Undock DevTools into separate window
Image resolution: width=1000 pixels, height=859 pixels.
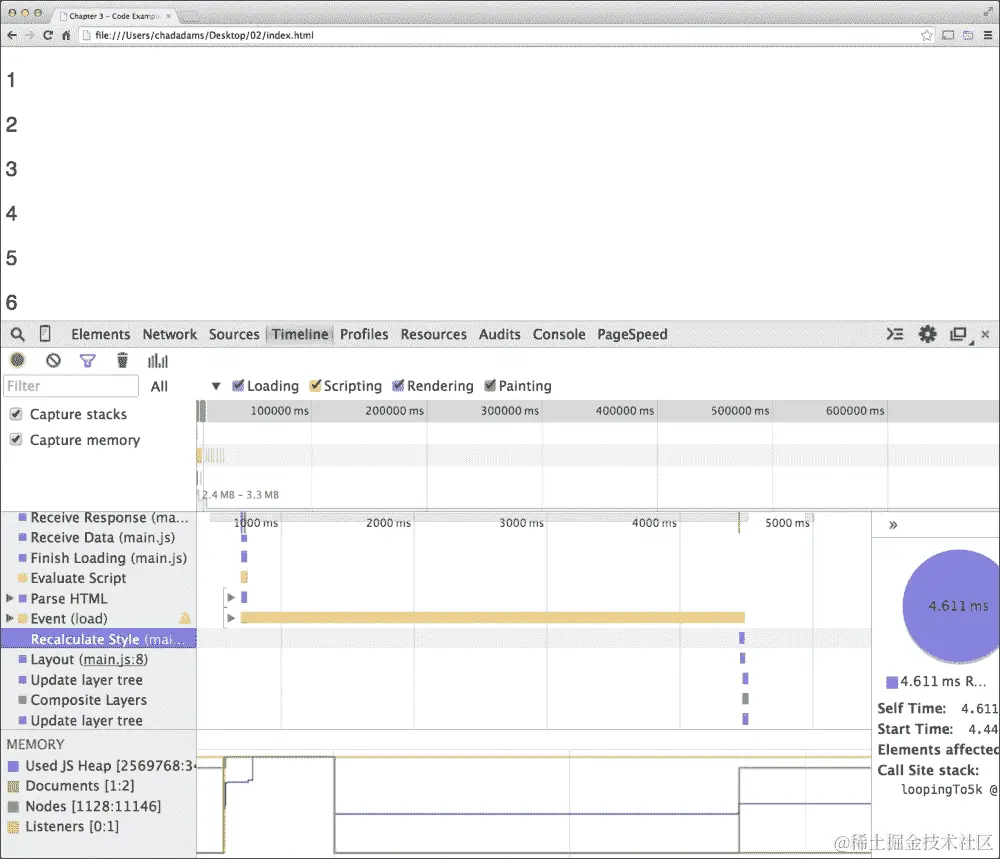[959, 335]
